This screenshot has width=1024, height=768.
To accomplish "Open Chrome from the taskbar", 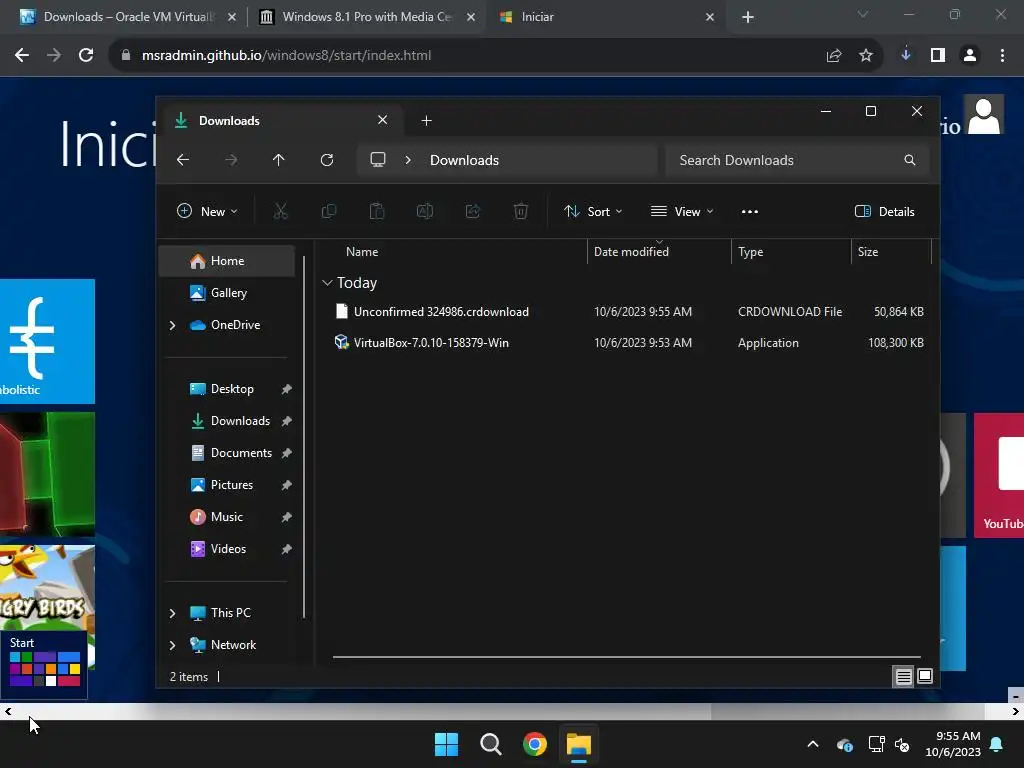I will [x=535, y=744].
